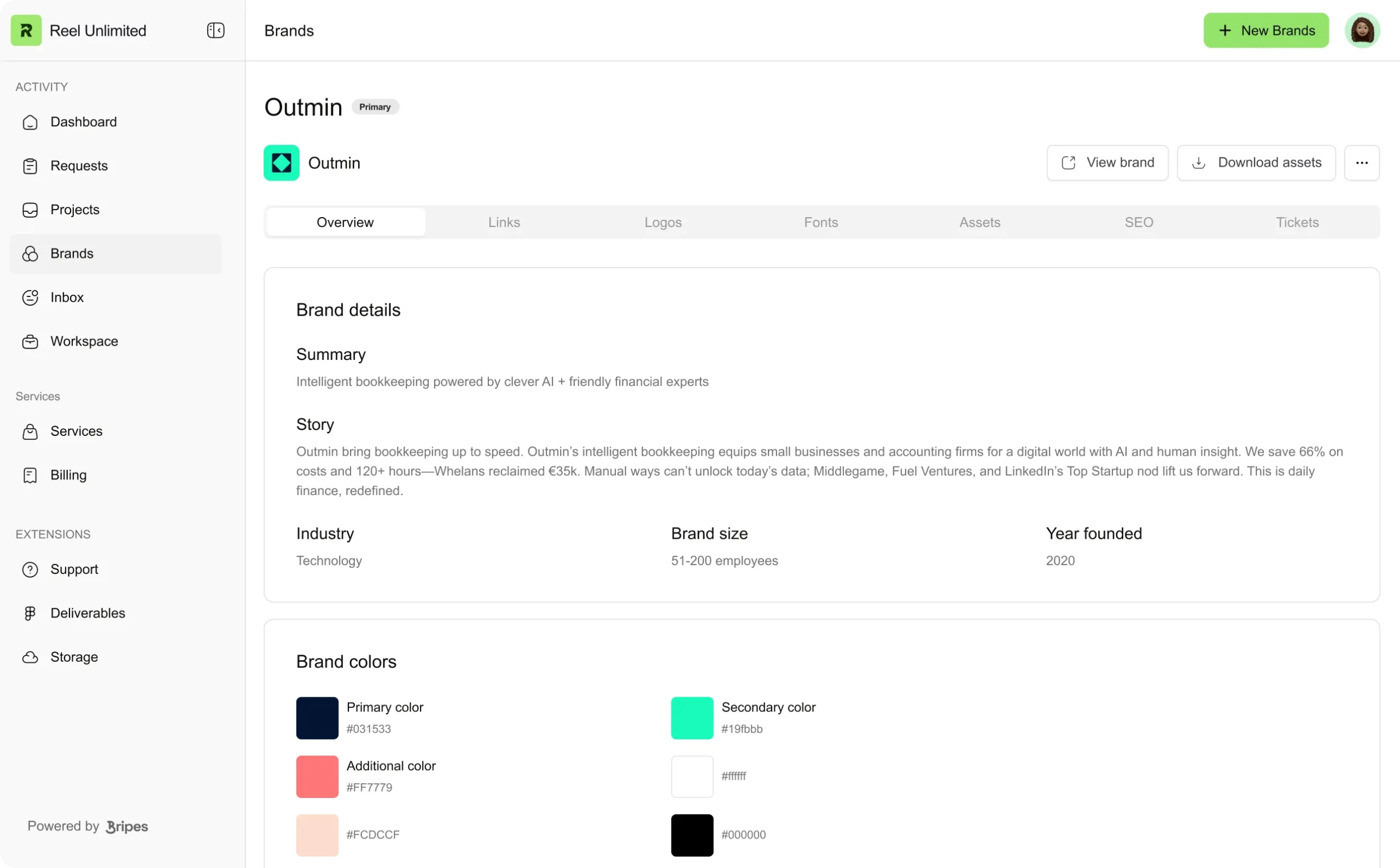The height and width of the screenshot is (868, 1400).
Task: Click the Dashboard home icon
Action: (x=30, y=123)
